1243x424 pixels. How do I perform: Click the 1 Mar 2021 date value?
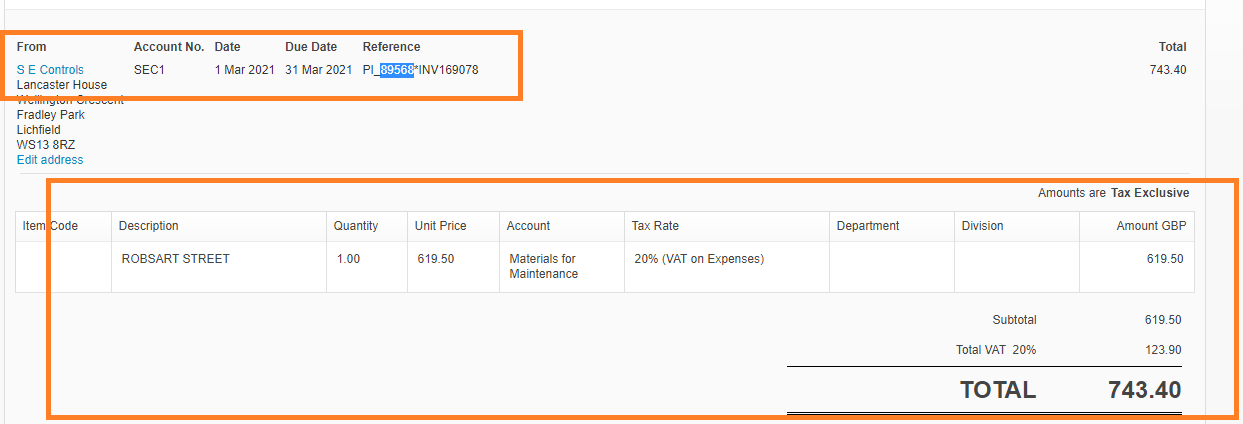coord(243,70)
